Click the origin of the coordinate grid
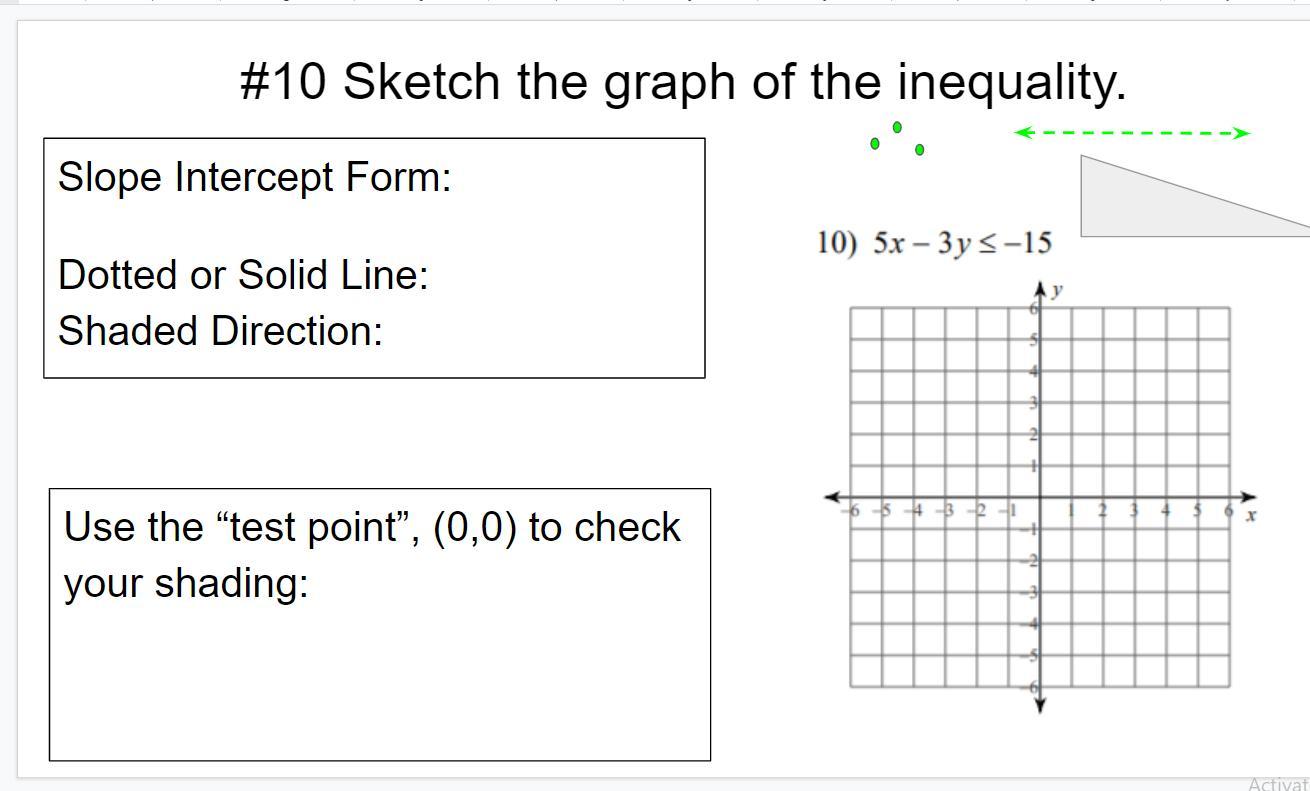The image size is (1310, 791). click(x=1040, y=497)
